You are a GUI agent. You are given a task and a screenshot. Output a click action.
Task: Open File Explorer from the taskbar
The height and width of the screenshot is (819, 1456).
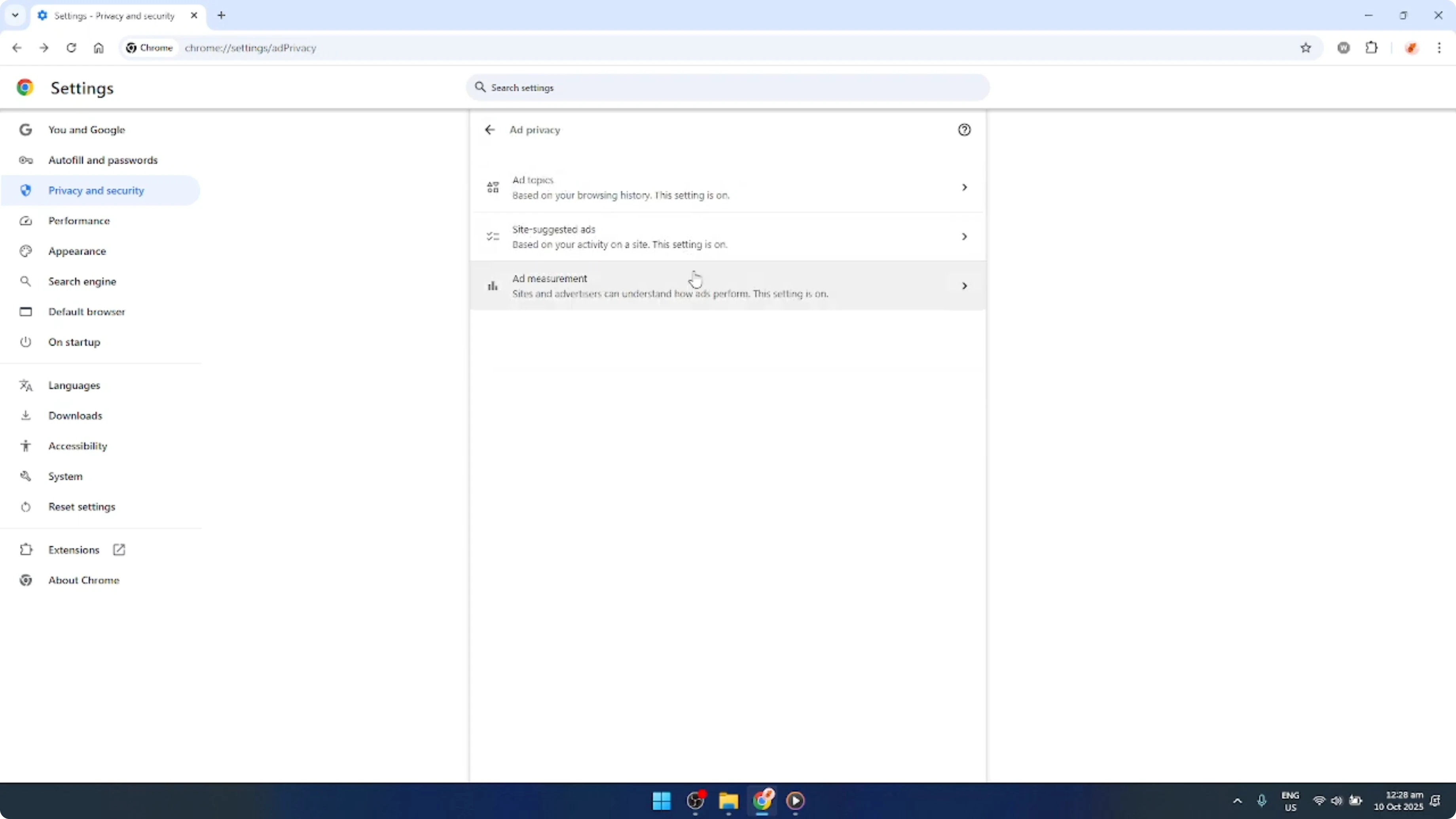point(728,801)
